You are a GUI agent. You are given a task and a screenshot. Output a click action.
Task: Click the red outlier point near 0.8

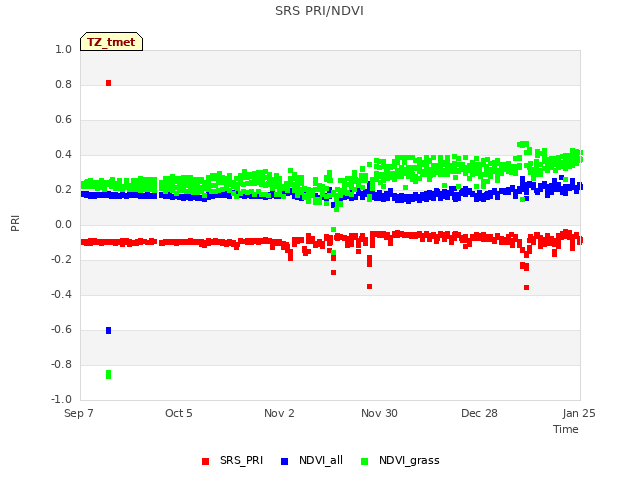109,83
